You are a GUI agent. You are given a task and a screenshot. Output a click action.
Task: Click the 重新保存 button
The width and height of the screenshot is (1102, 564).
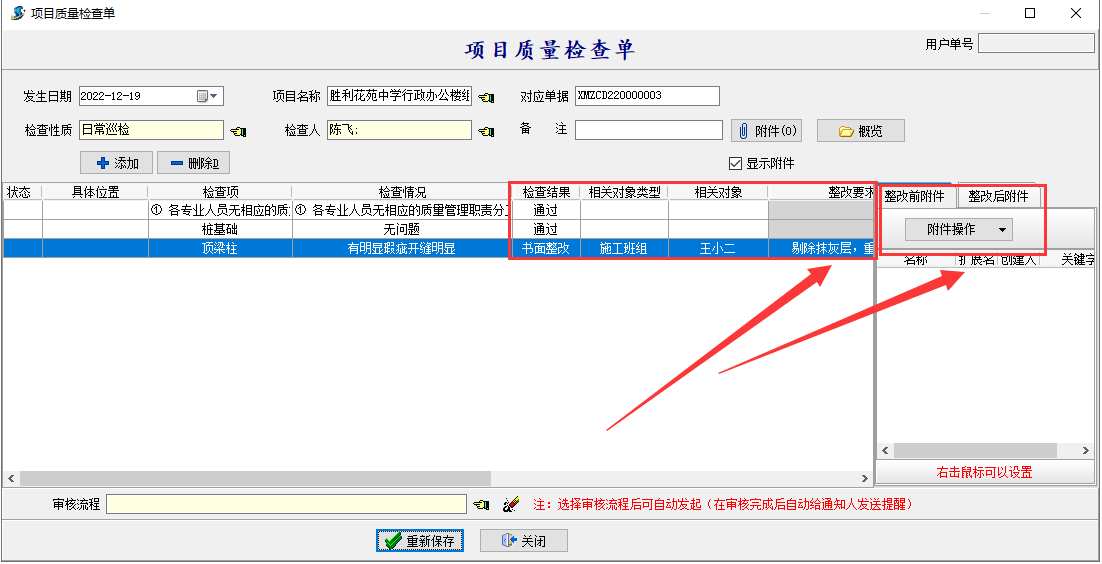point(420,541)
